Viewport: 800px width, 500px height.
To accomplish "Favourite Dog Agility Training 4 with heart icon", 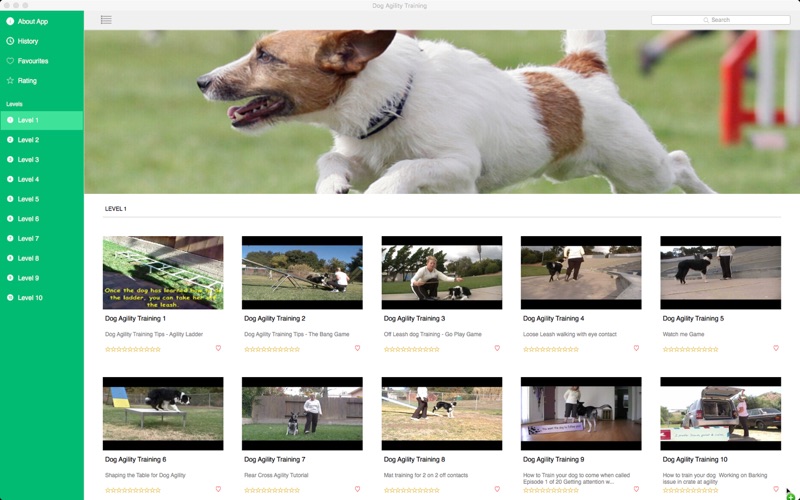I will pyautogui.click(x=636, y=348).
